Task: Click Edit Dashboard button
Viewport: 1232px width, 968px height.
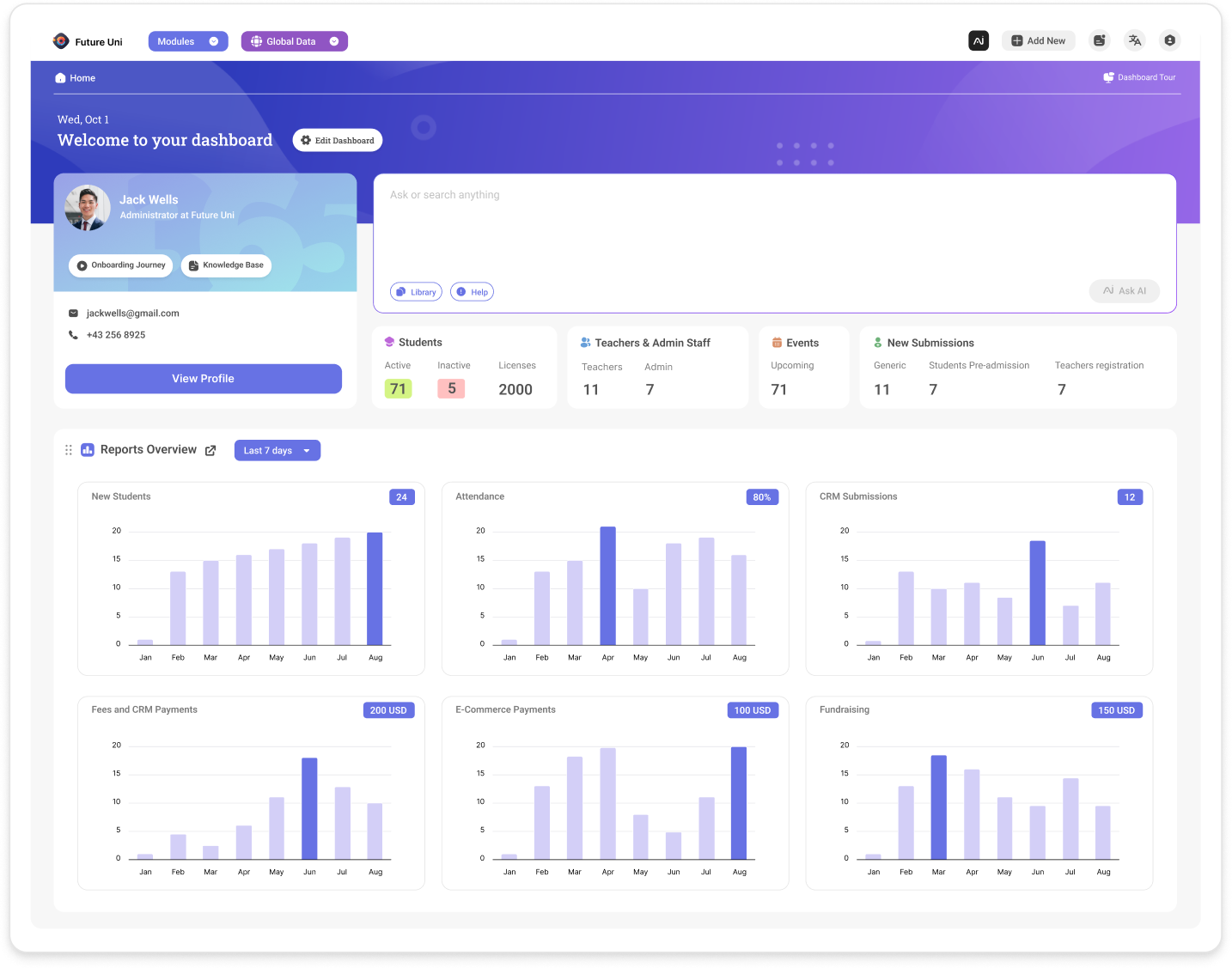Action: coord(338,140)
